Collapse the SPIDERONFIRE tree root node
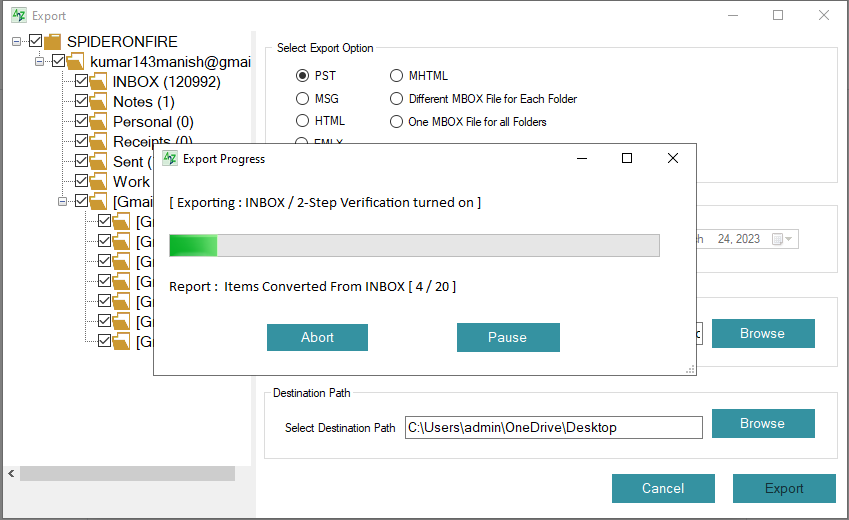The height and width of the screenshot is (520, 849). coord(16,42)
